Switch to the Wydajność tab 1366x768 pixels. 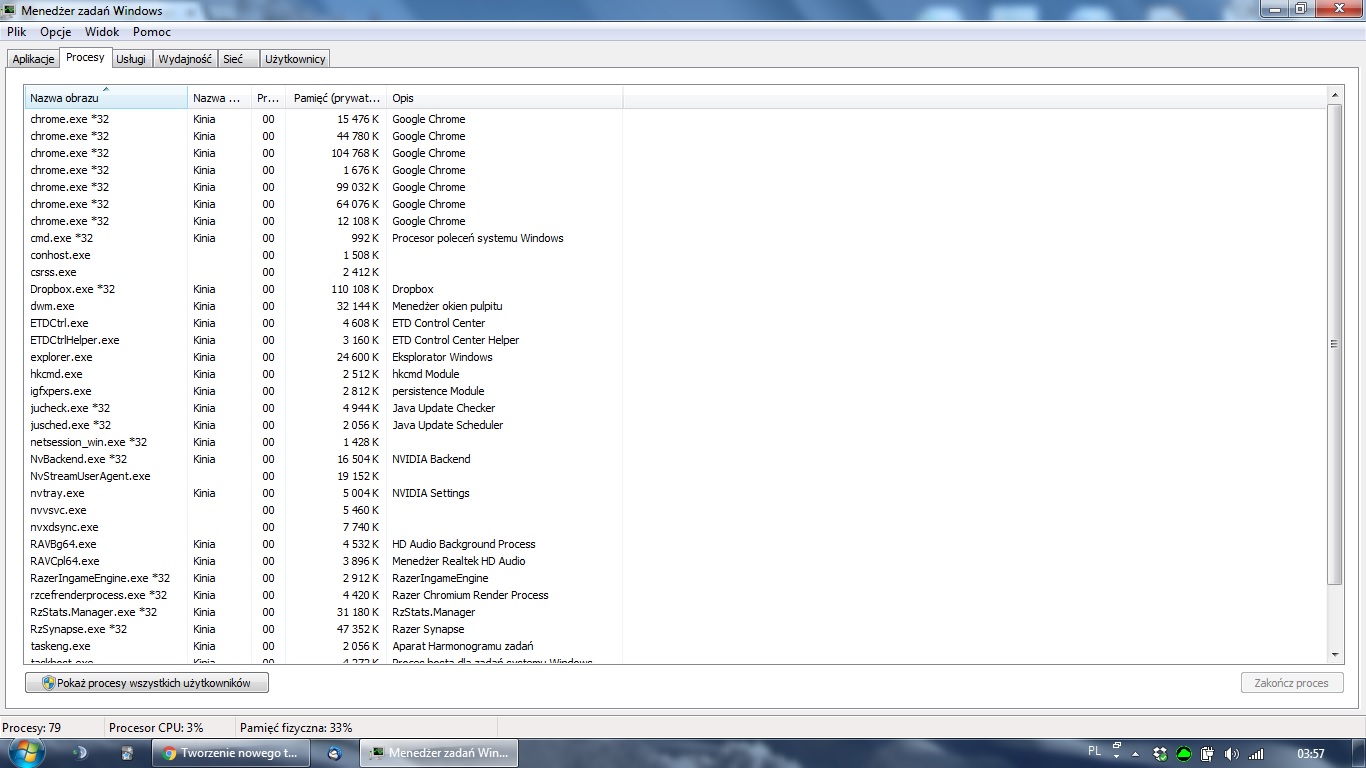pos(185,59)
